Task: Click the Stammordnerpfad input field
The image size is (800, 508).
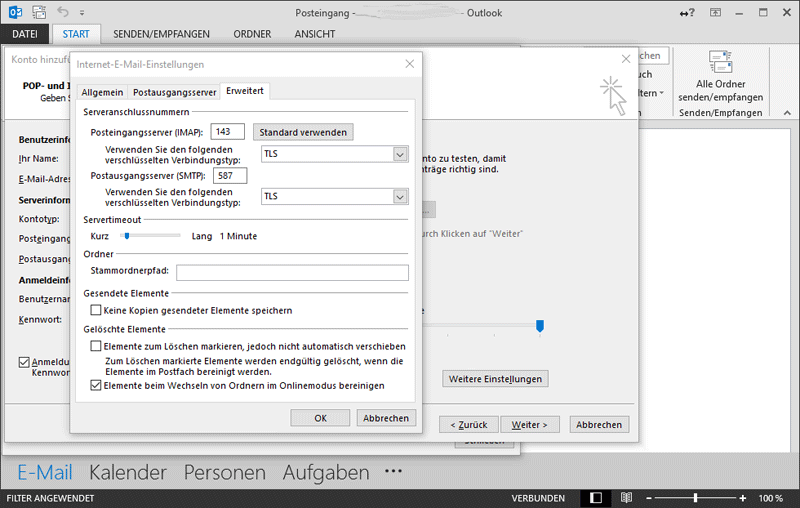Action: 292,272
